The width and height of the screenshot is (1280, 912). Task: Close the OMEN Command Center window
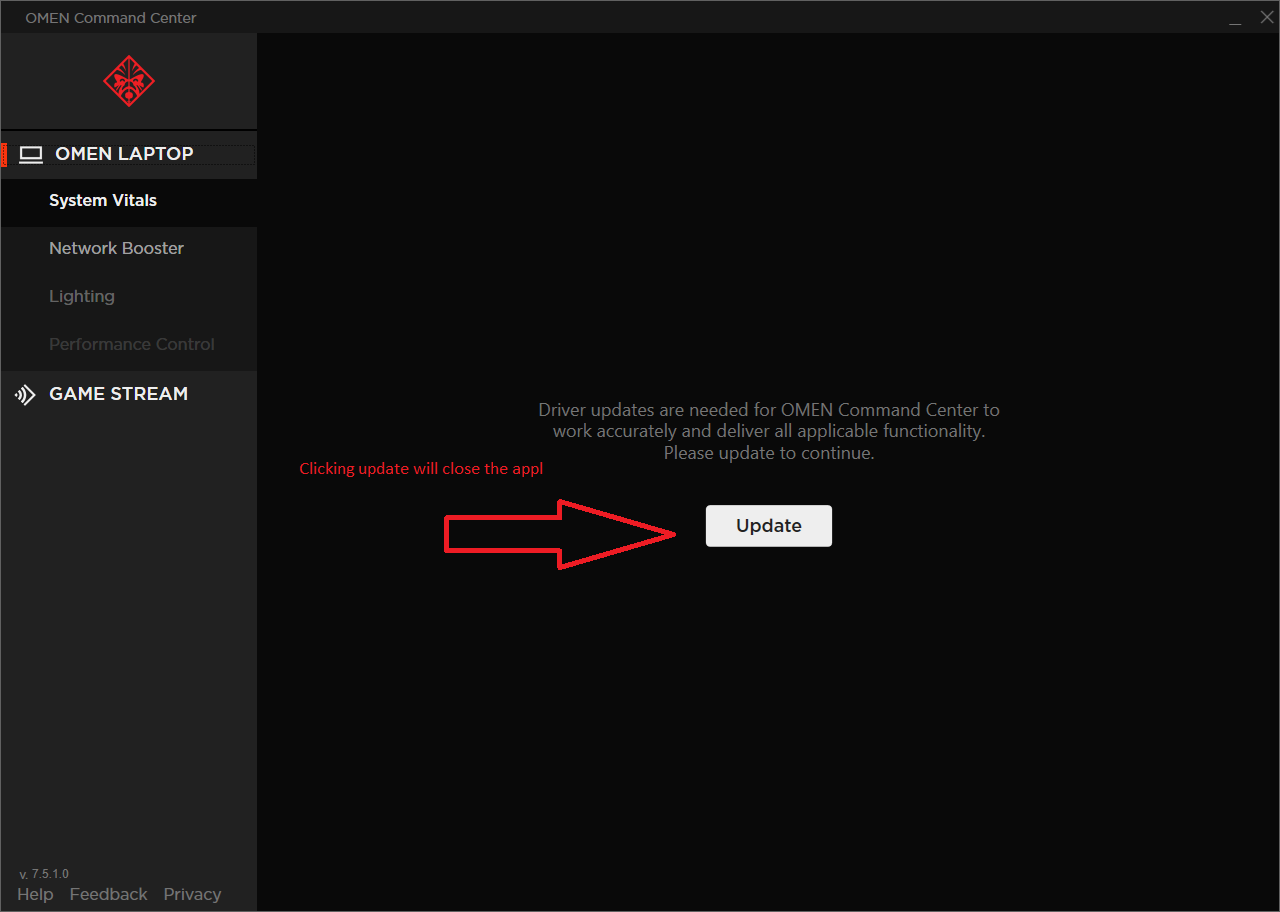(x=1266, y=17)
